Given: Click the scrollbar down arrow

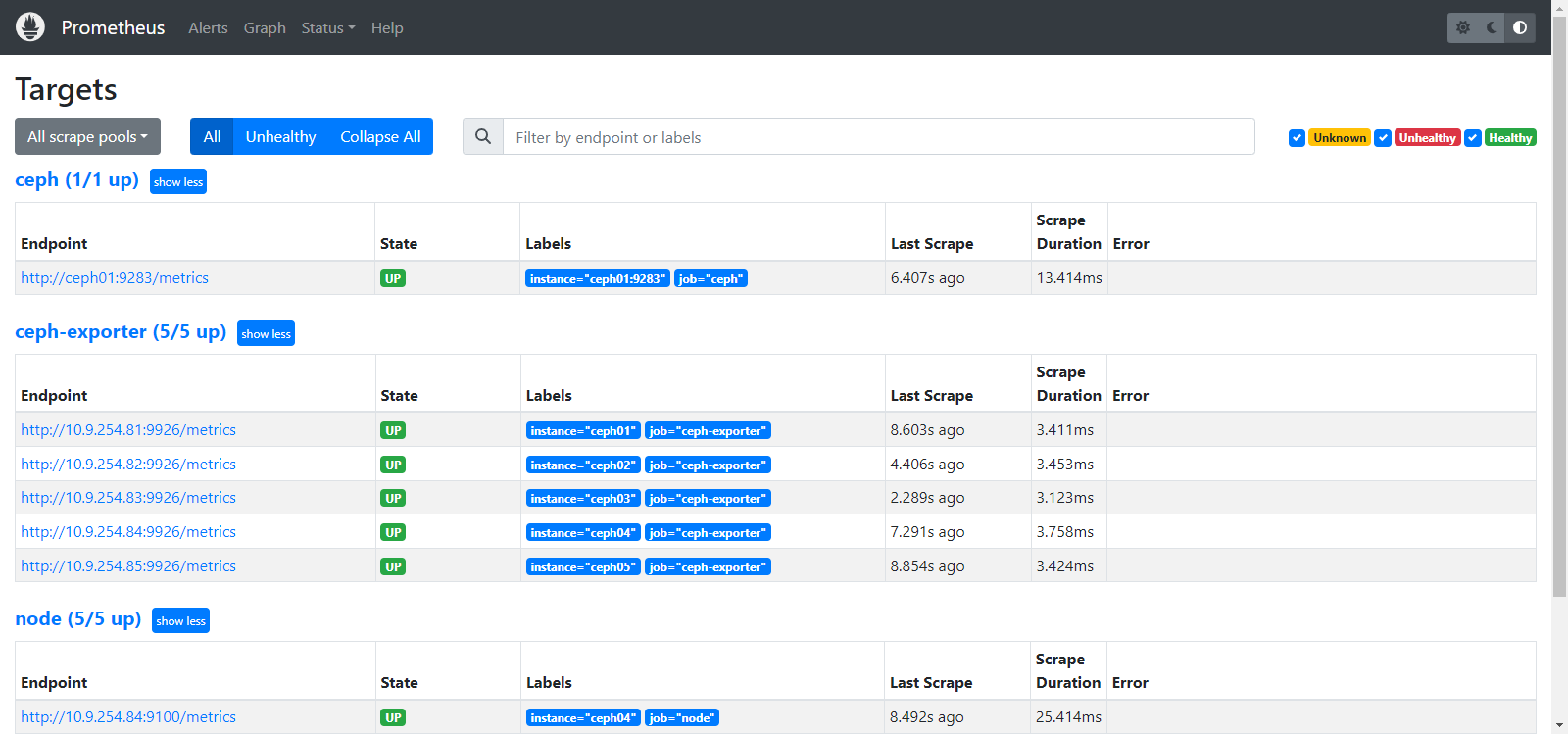Looking at the screenshot, I should pos(1559,726).
